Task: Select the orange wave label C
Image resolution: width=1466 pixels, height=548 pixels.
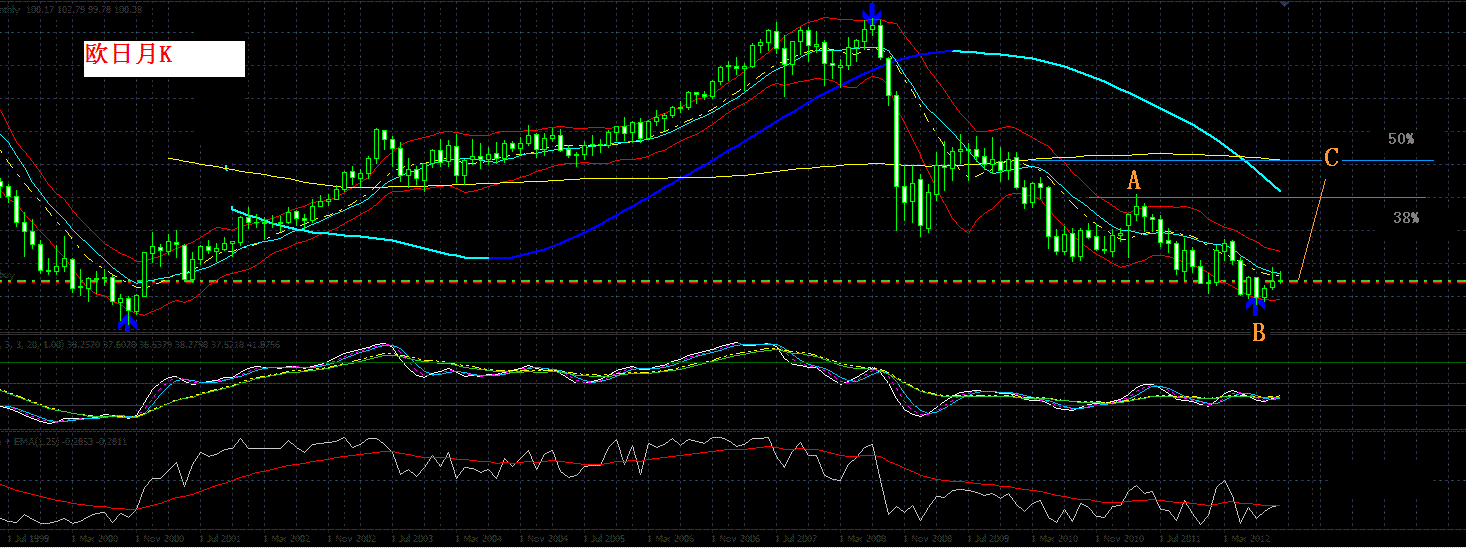Action: click(x=1331, y=158)
